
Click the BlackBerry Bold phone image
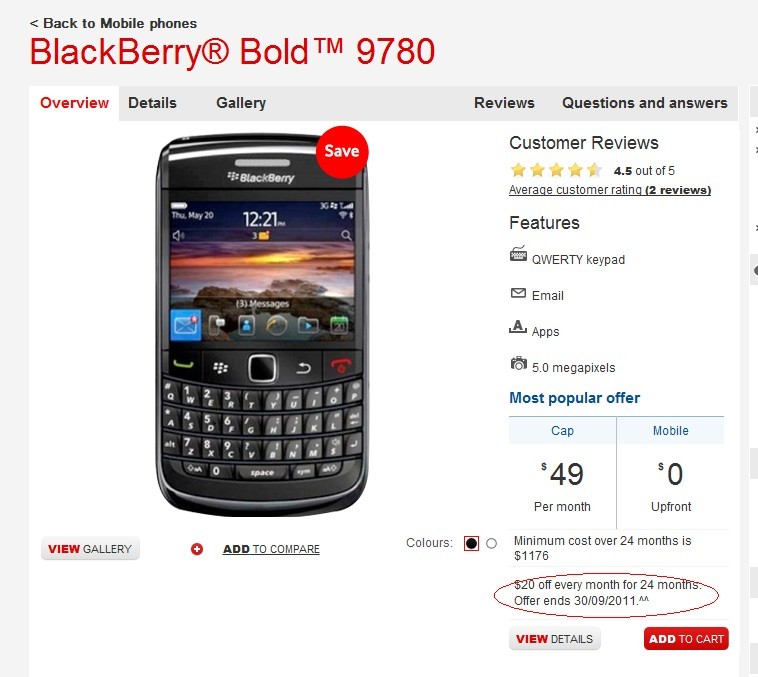[262, 325]
